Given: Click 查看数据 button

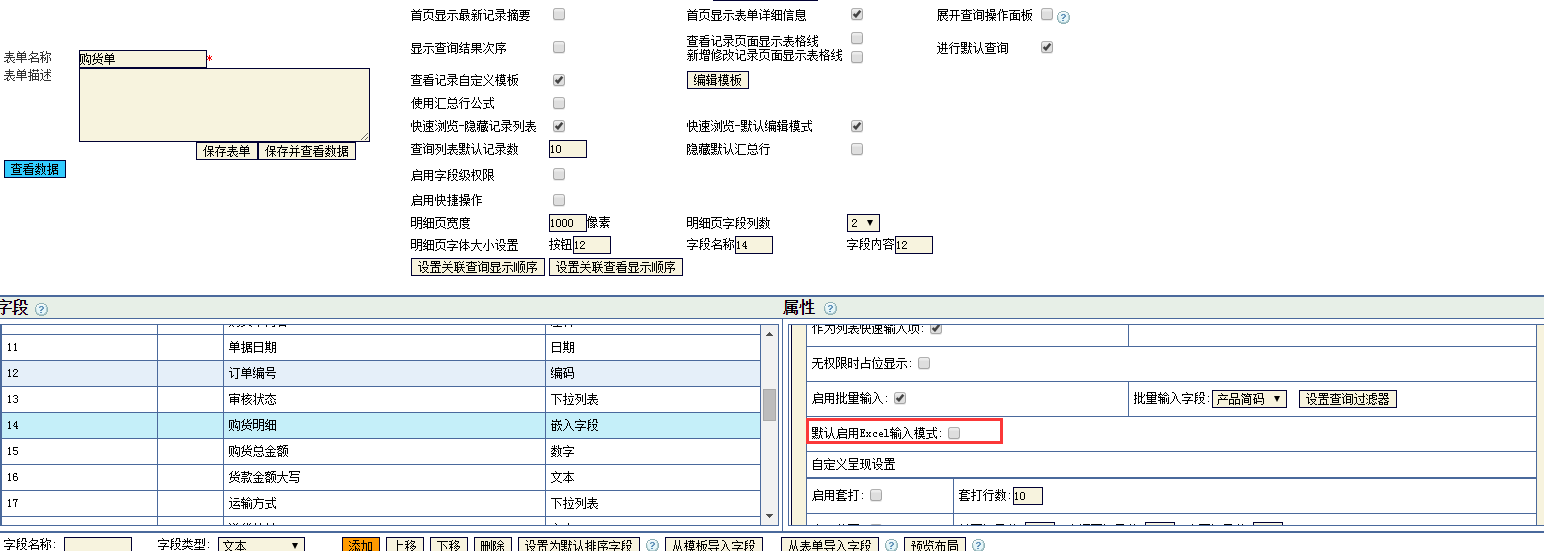Looking at the screenshot, I should pyautogui.click(x=35, y=169).
